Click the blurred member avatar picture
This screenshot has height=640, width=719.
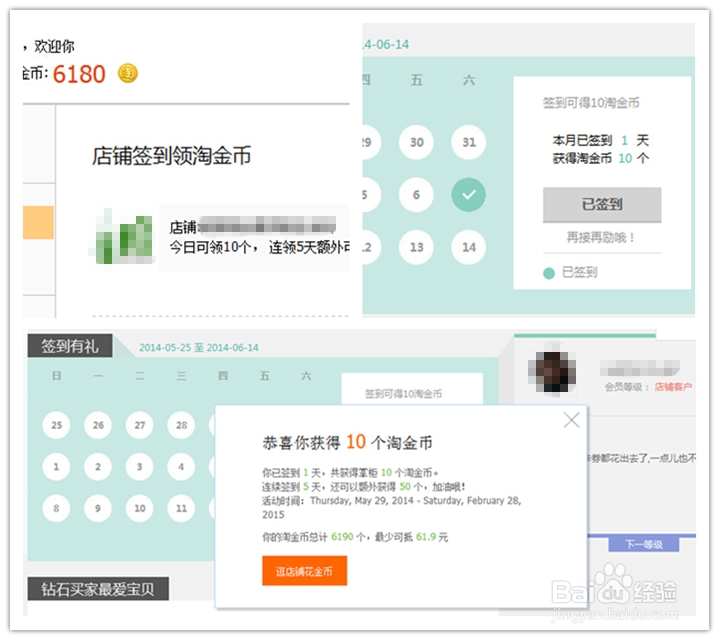[x=552, y=371]
